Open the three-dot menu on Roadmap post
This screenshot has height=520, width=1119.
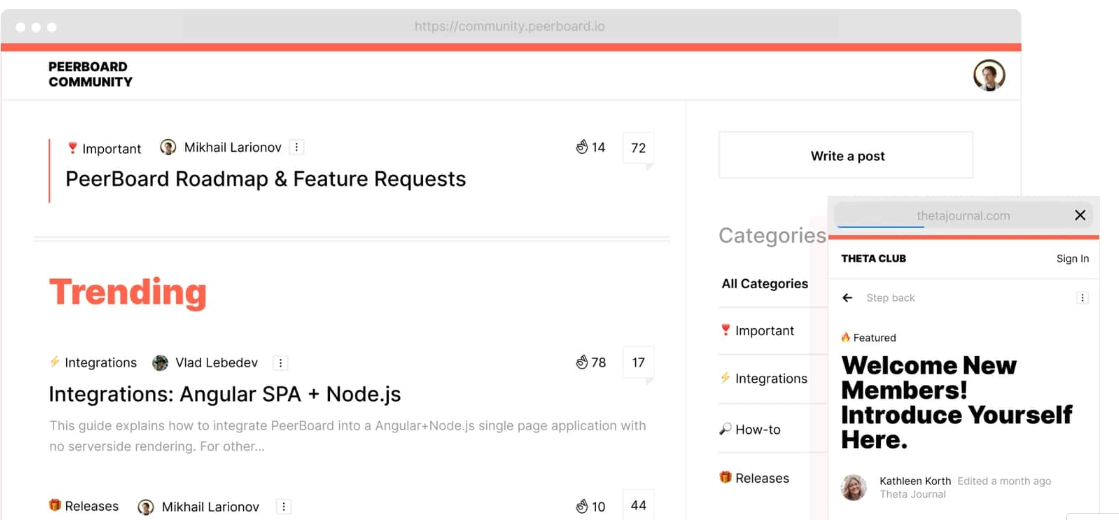click(x=297, y=148)
